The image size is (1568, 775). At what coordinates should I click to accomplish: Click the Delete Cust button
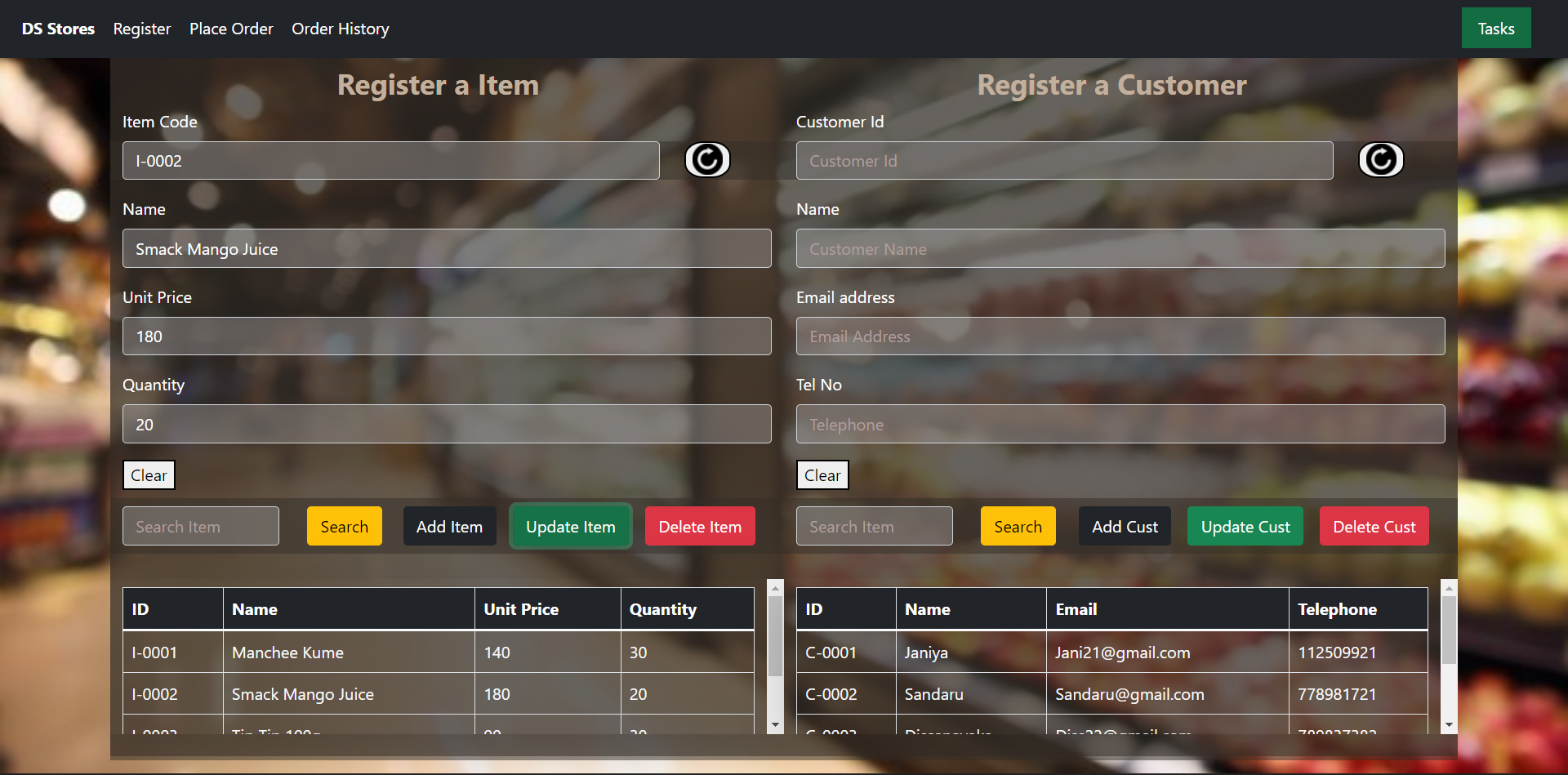click(1374, 526)
